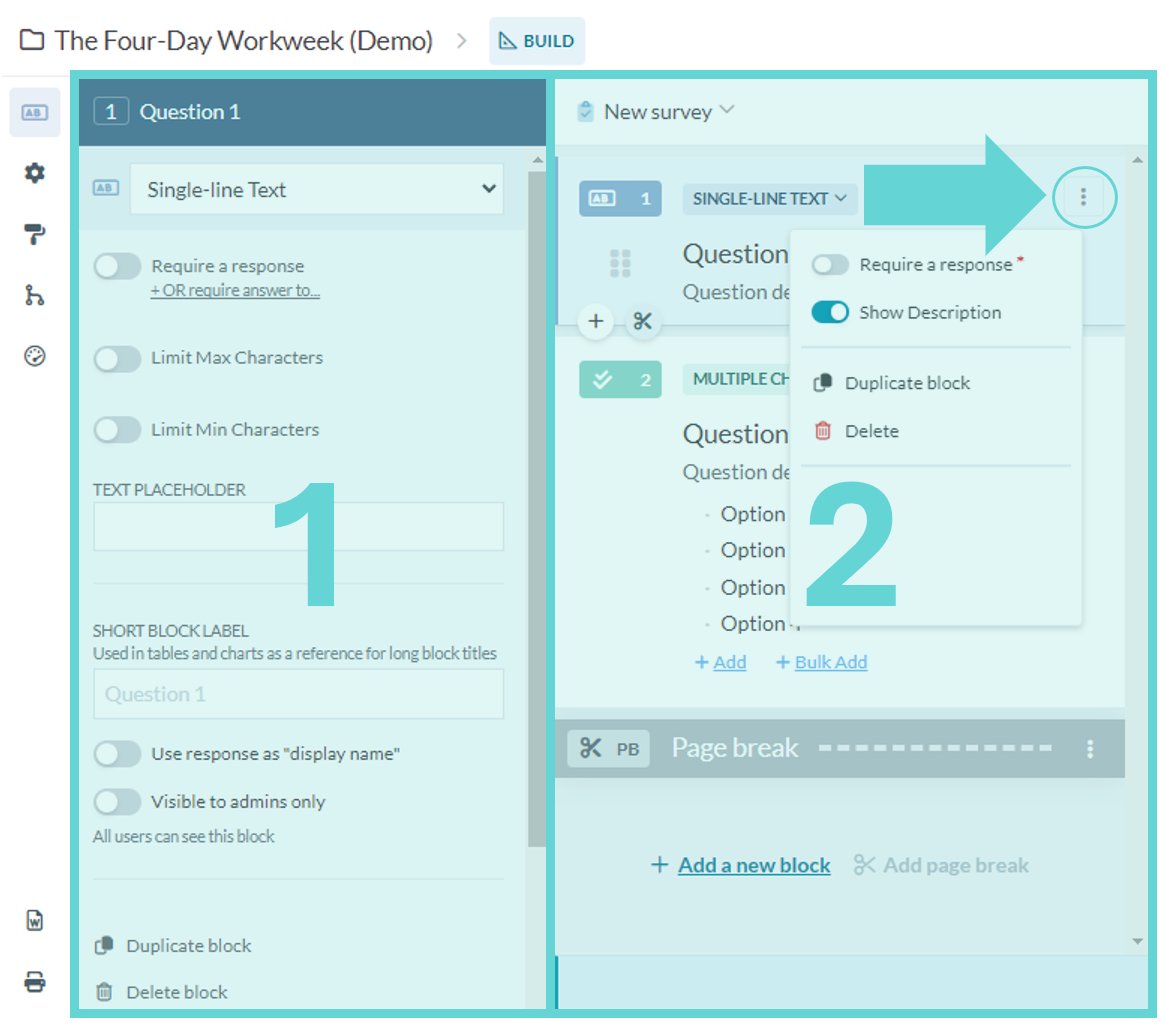Click the block 2 Question description text

[736, 472]
